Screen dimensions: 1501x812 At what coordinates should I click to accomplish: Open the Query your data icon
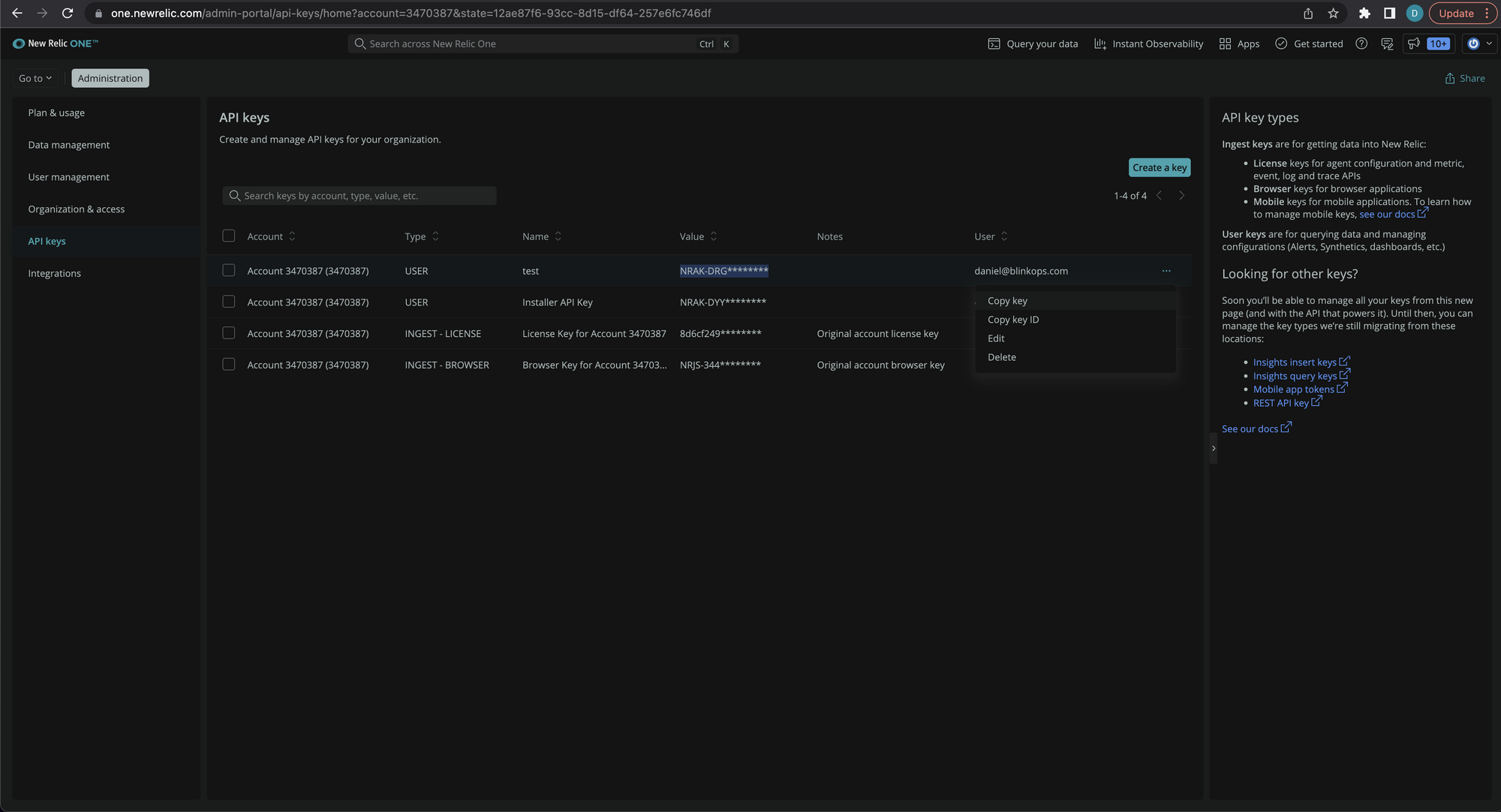(x=994, y=44)
